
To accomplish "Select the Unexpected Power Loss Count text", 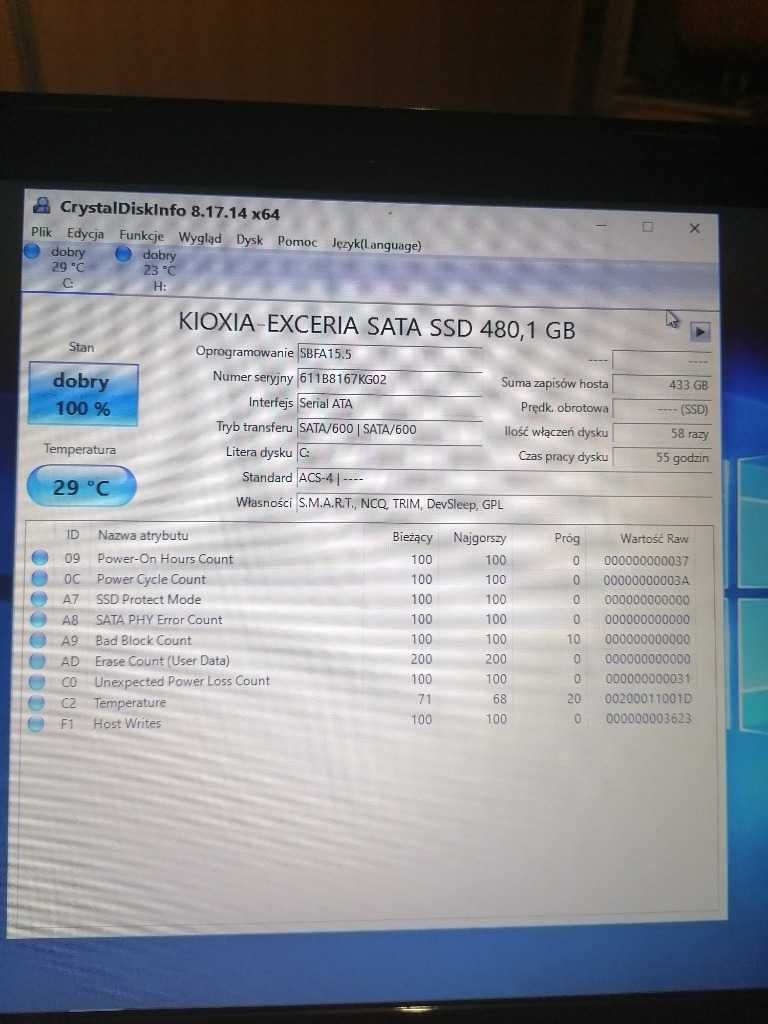I will [x=182, y=680].
